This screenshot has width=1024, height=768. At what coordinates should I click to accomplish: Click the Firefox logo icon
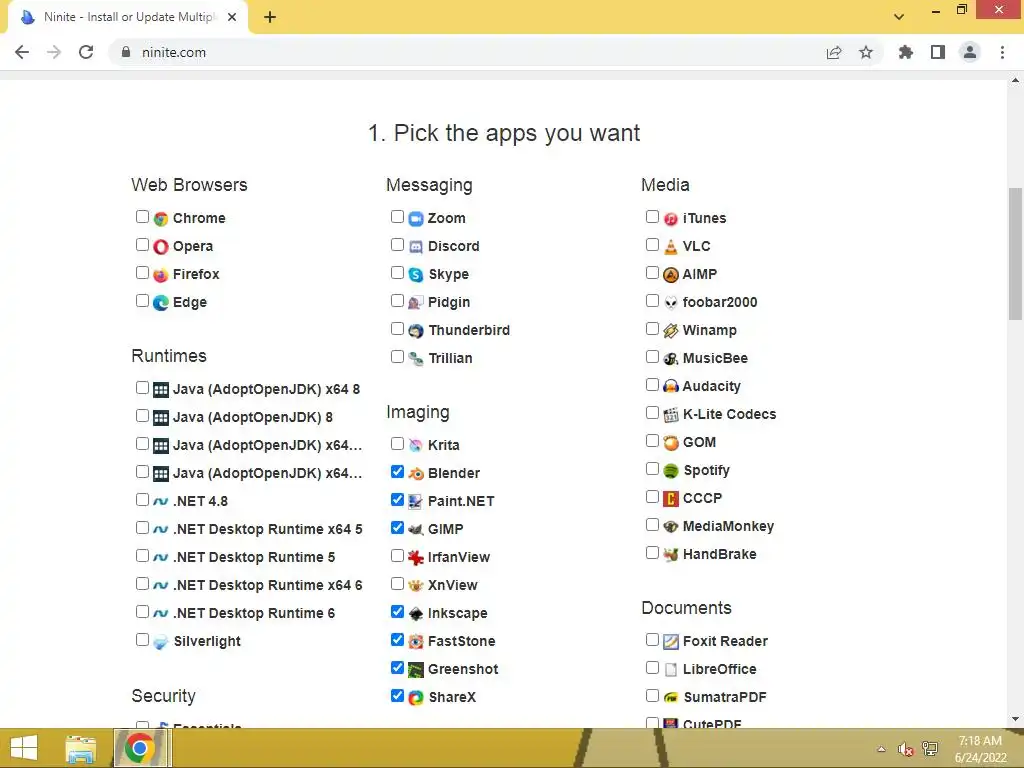point(161,275)
